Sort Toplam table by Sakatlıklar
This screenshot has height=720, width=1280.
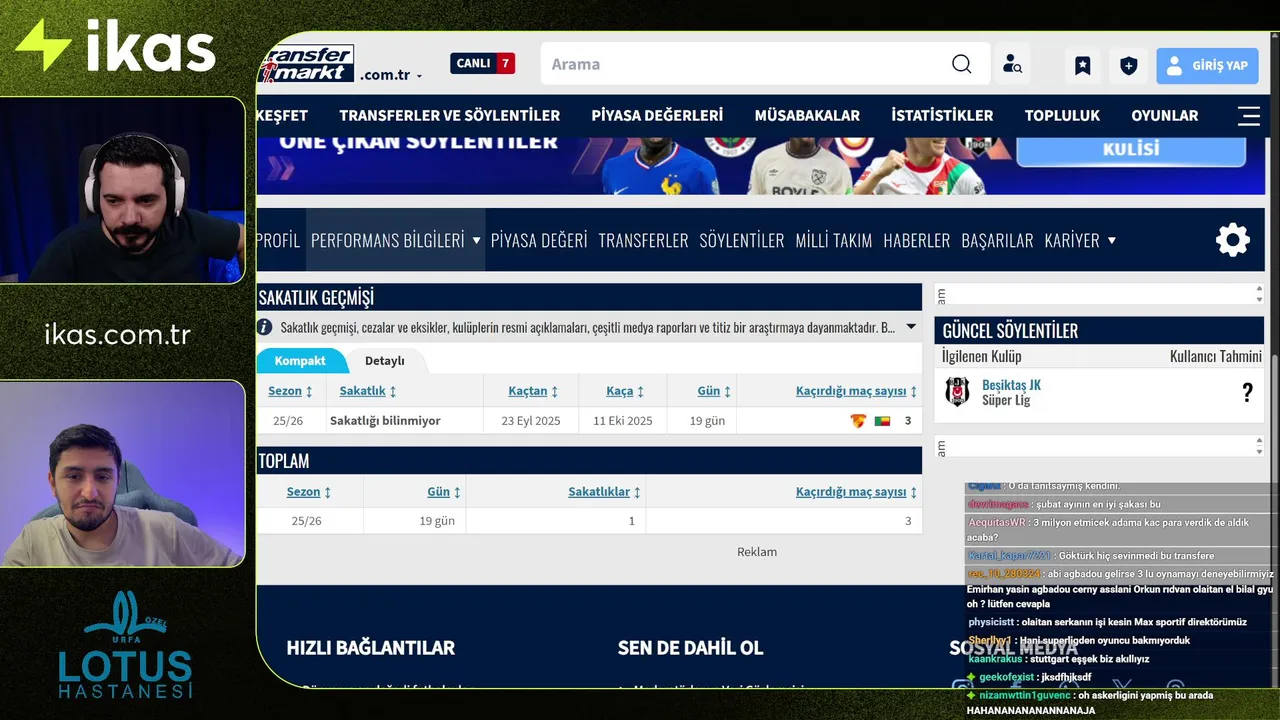pyautogui.click(x=604, y=492)
